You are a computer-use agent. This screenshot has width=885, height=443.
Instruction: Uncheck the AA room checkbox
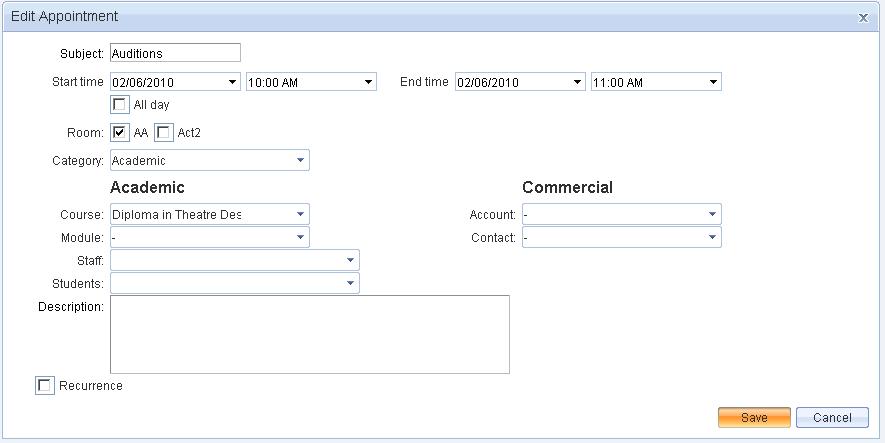(x=120, y=133)
